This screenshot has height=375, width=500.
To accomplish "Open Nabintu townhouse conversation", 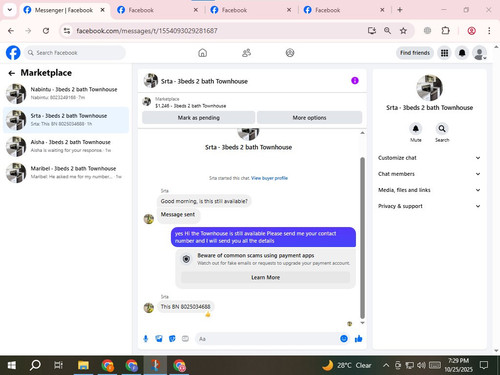I will (x=66, y=93).
